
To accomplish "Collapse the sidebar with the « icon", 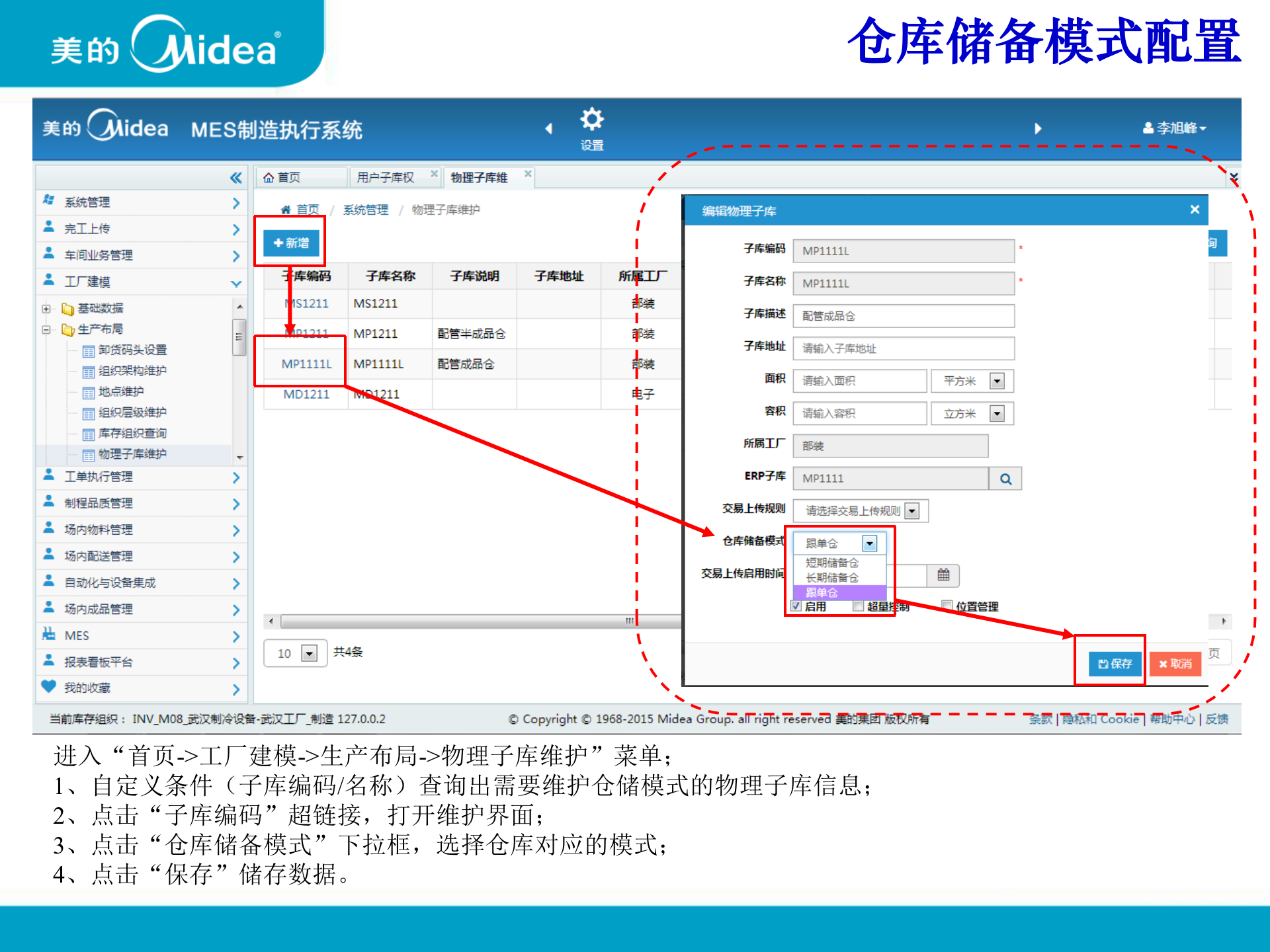I will (x=236, y=177).
